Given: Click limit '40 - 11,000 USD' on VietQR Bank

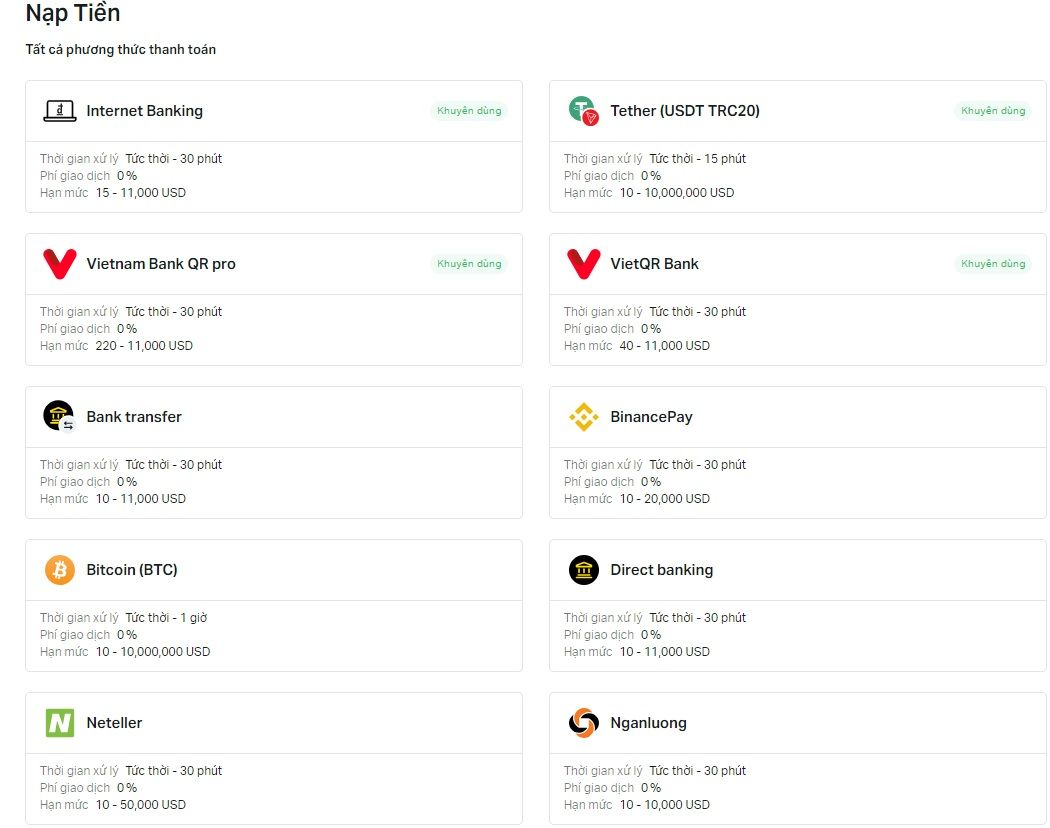Looking at the screenshot, I should pos(664,346).
